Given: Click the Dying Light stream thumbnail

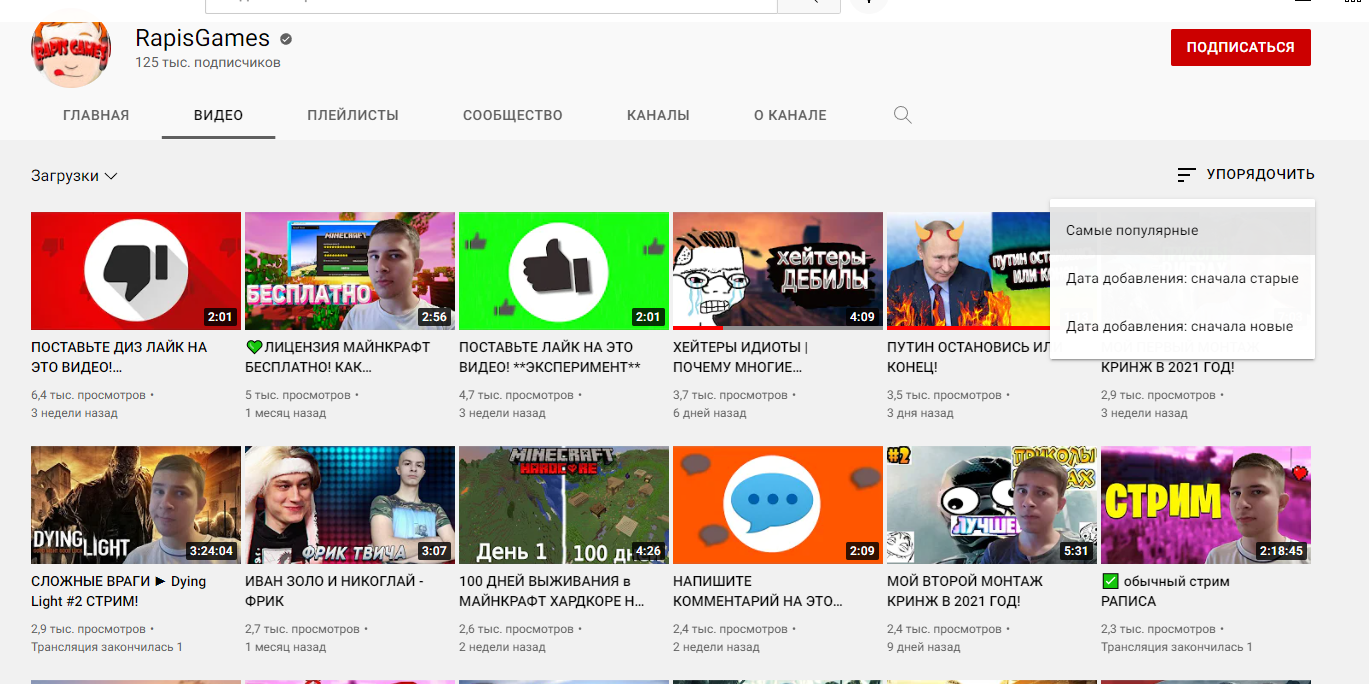Looking at the screenshot, I should [136, 505].
